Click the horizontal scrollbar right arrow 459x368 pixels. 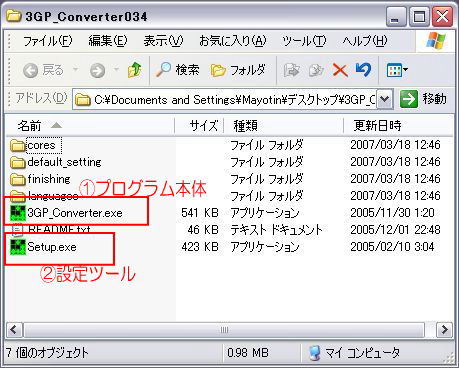click(x=444, y=330)
